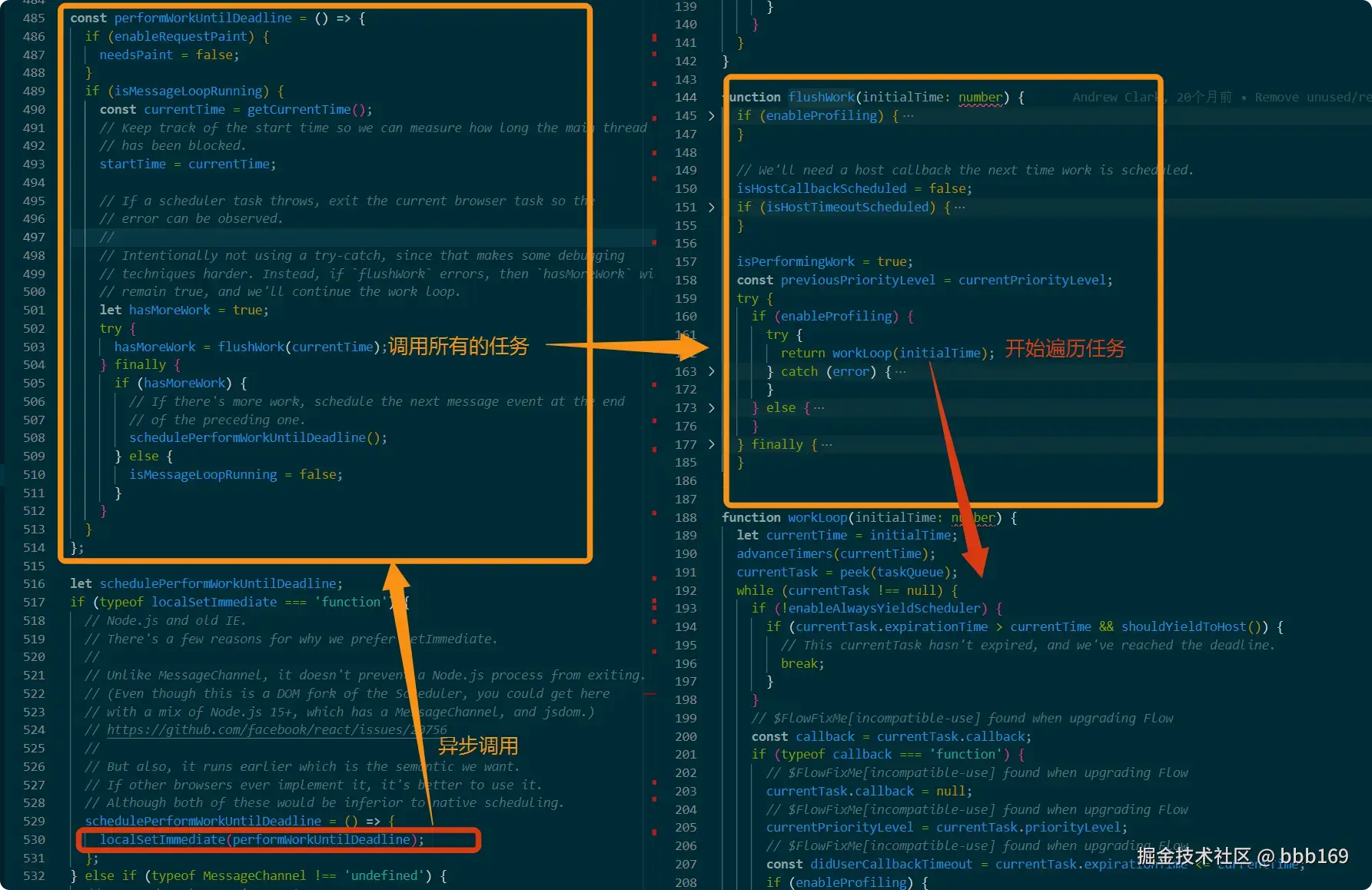Click isHostCallbackScheduled on line 150
Image resolution: width=1372 pixels, height=890 pixels.
(822, 189)
